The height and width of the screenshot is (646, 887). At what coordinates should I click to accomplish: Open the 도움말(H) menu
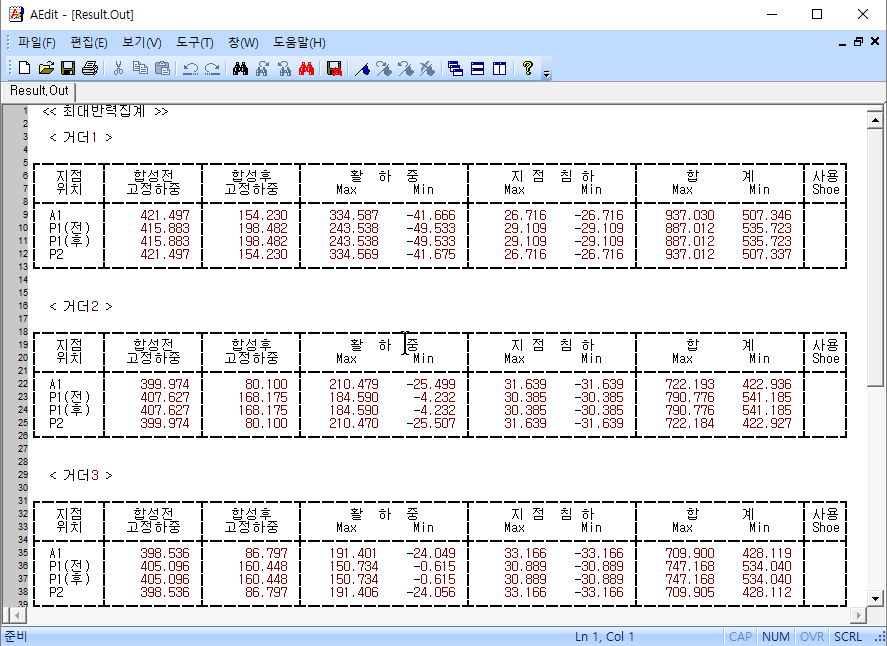click(x=299, y=42)
